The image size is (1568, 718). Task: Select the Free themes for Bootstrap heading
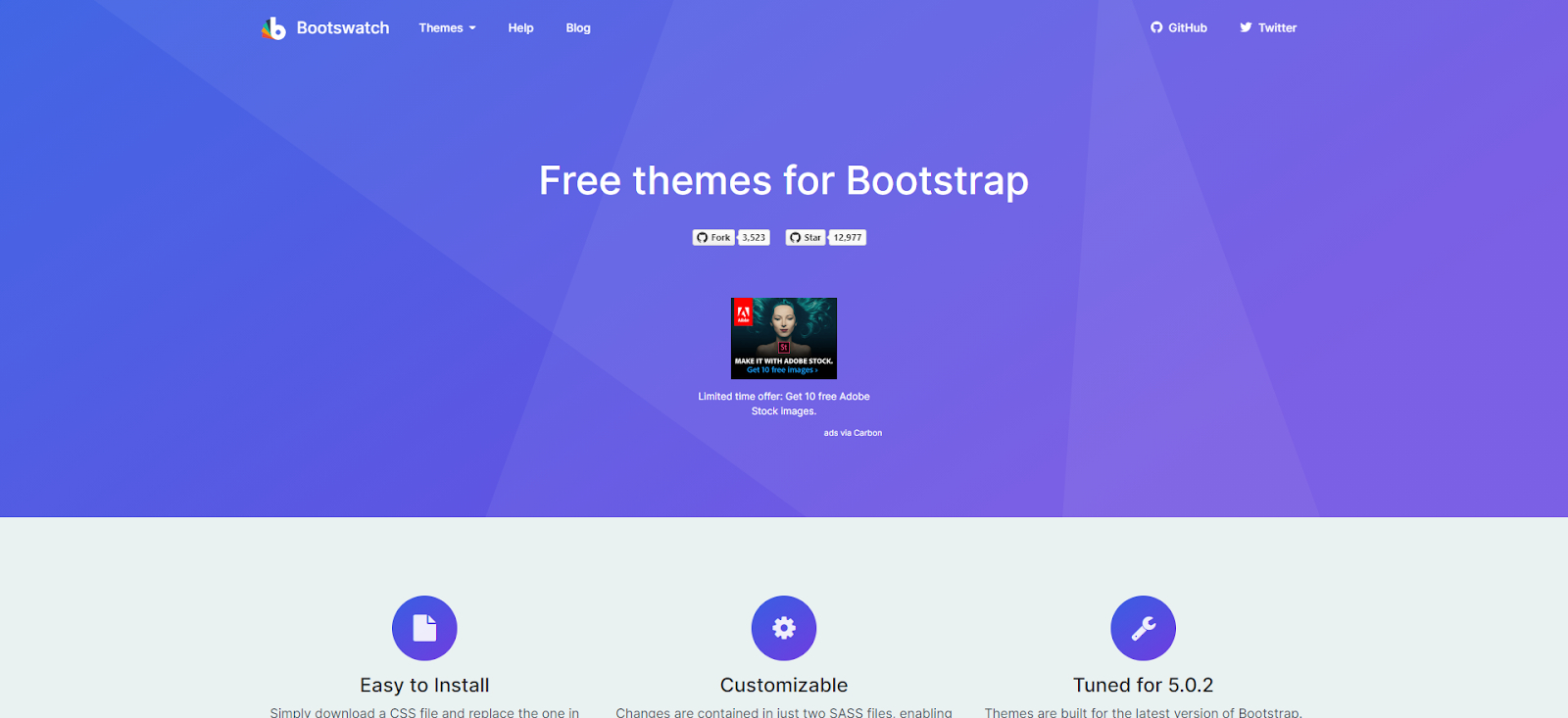pos(784,180)
